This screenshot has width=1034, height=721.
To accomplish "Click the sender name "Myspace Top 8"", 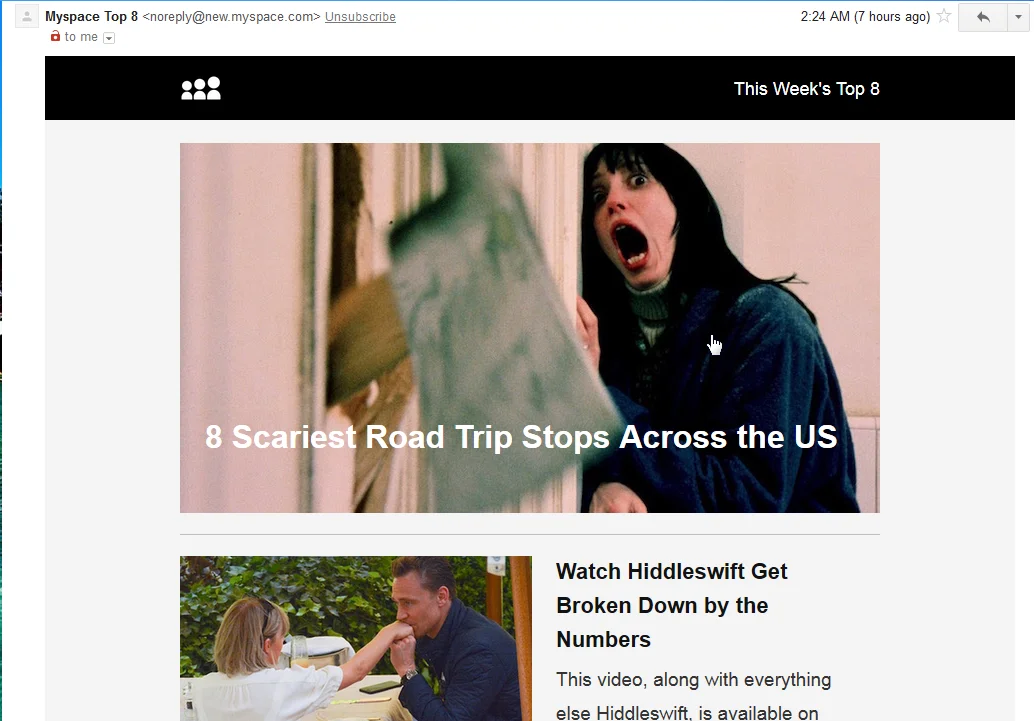I will tap(92, 16).
